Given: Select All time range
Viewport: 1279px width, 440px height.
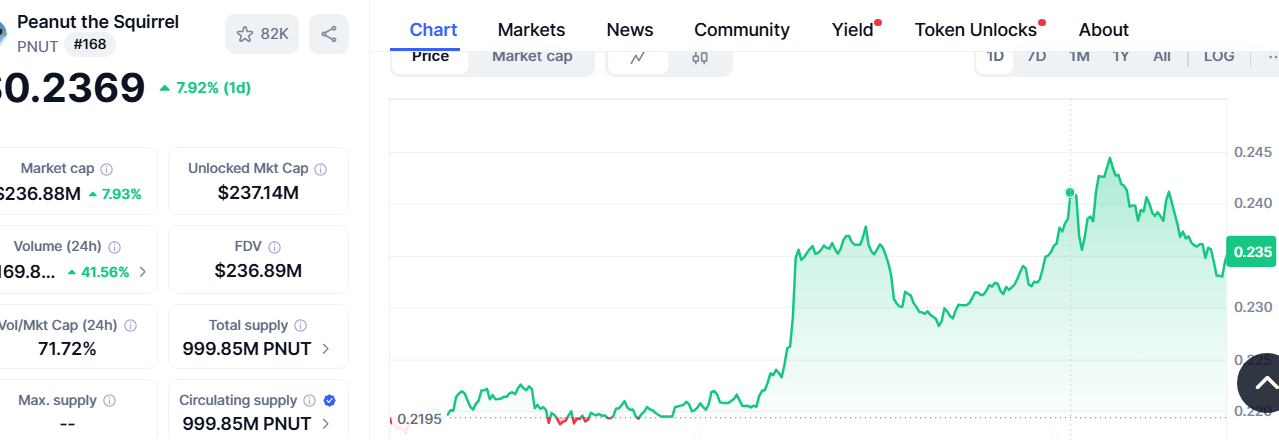Looking at the screenshot, I should pyautogui.click(x=1161, y=56).
